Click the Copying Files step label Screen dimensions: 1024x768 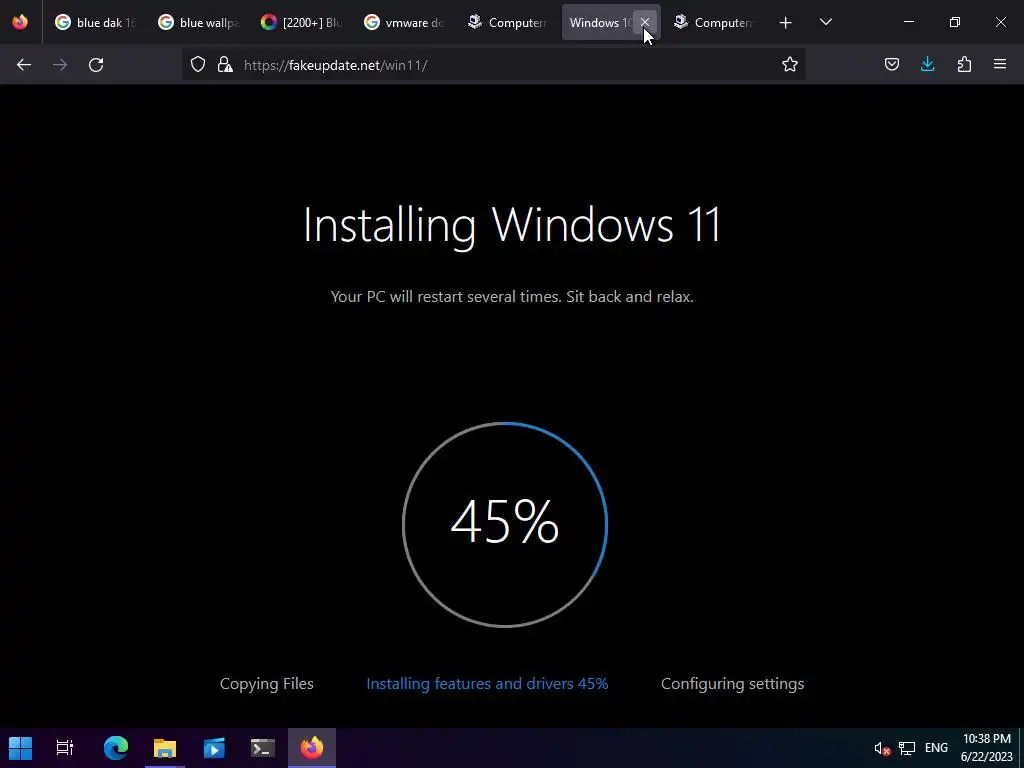tap(266, 684)
